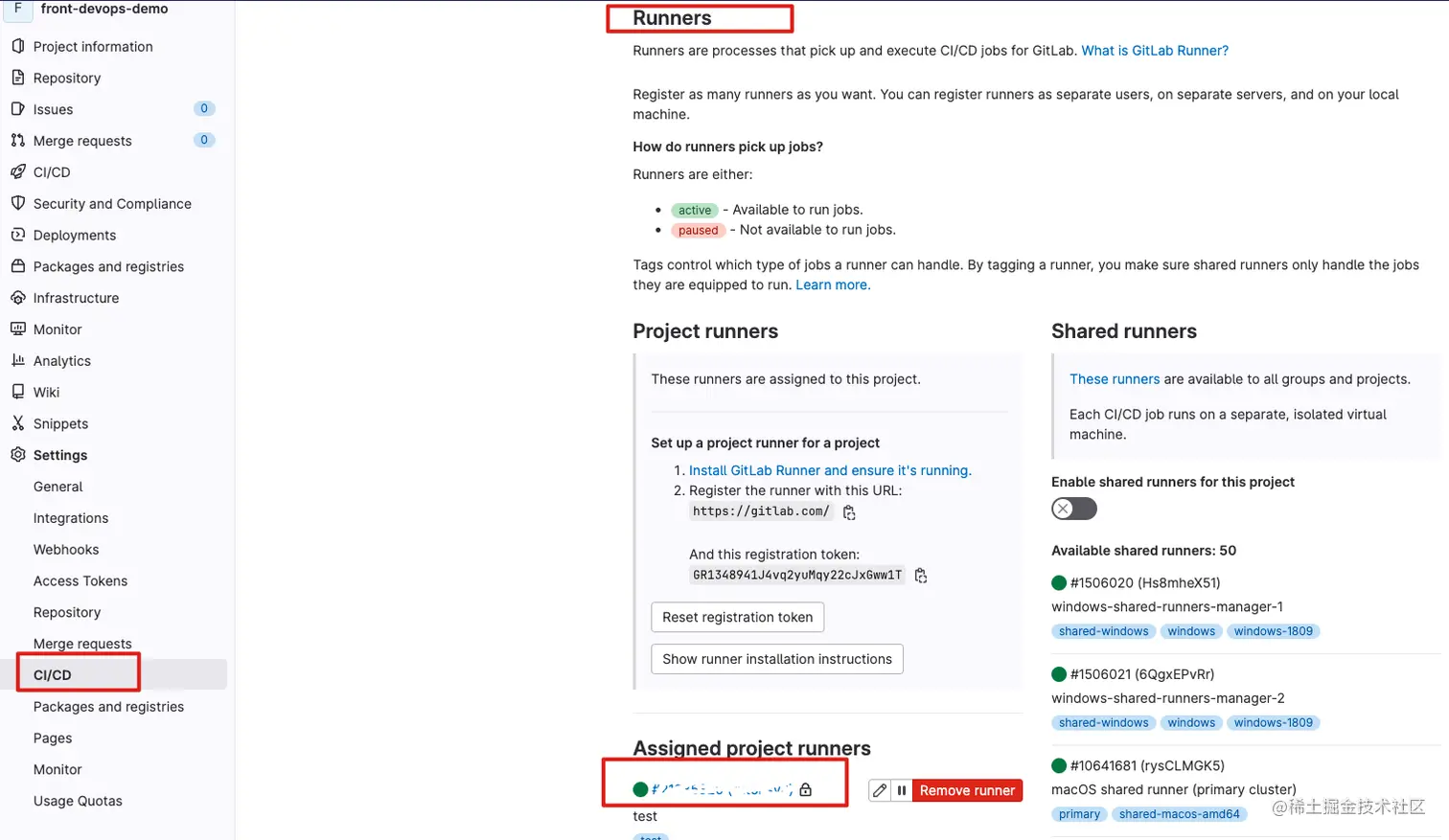
Task: Click the lock icon beside the assigned runner
Action: coord(805,789)
